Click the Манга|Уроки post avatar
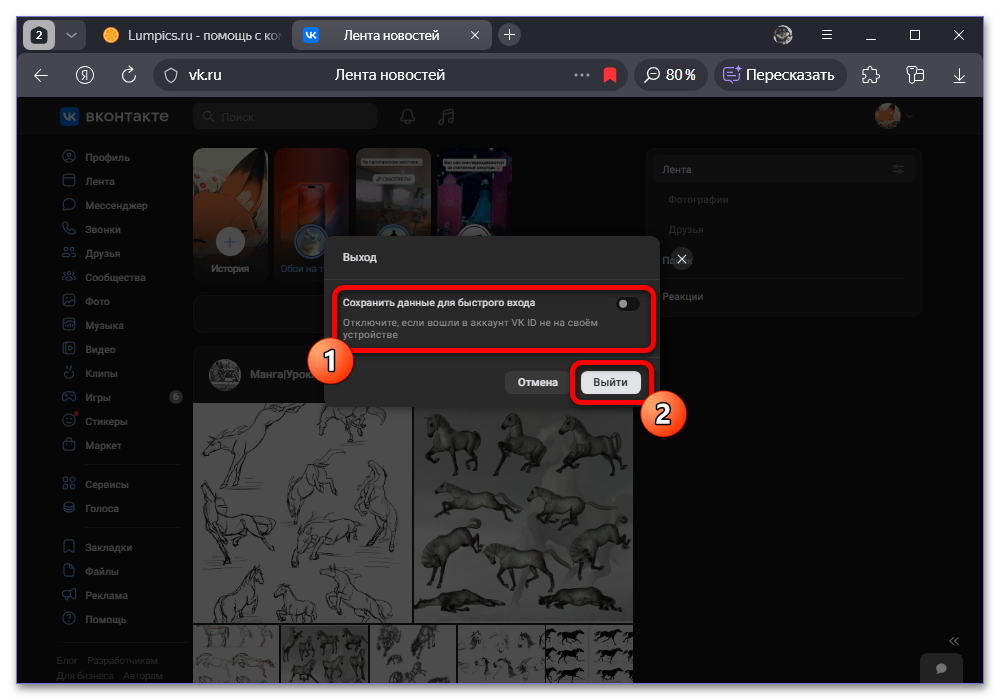 pos(224,374)
